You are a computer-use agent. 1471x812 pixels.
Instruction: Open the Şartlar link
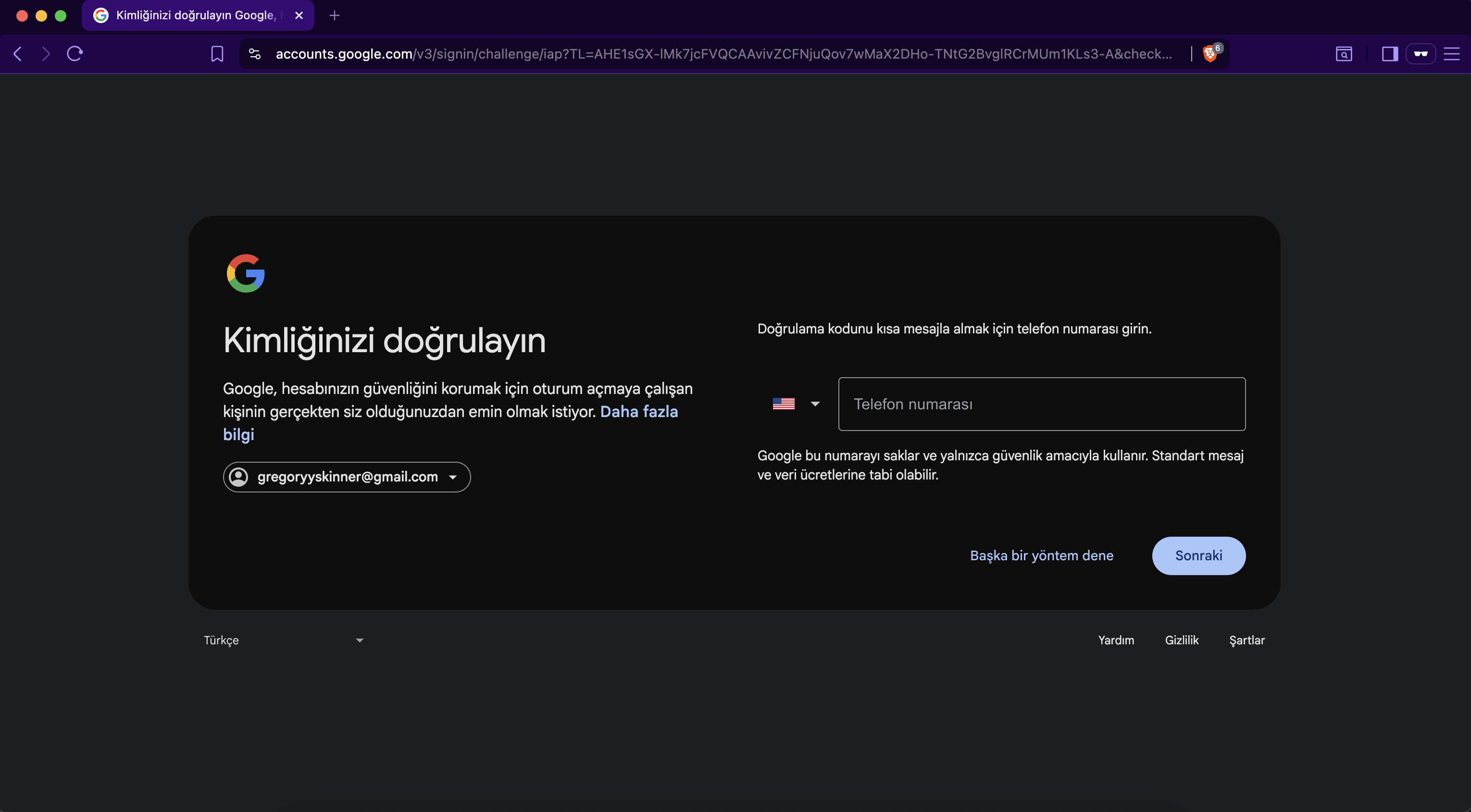click(x=1247, y=640)
